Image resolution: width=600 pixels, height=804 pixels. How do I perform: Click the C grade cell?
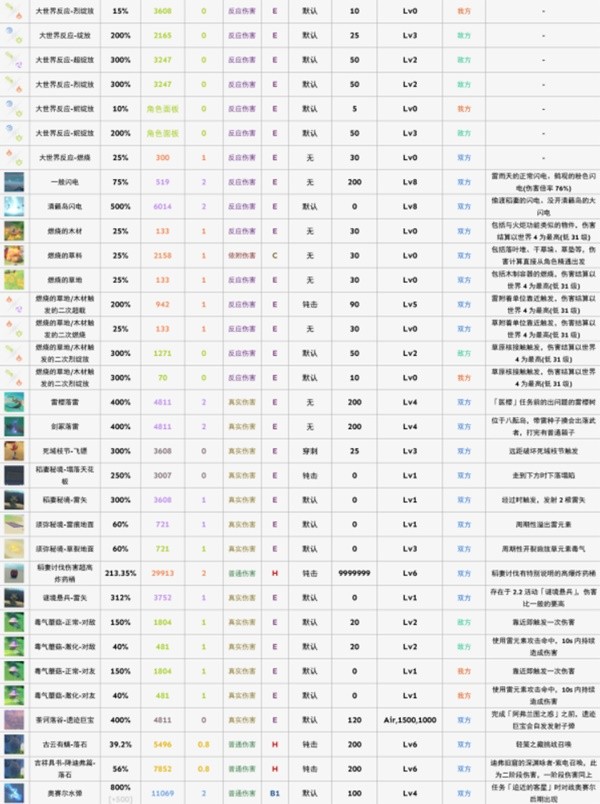tap(275, 255)
